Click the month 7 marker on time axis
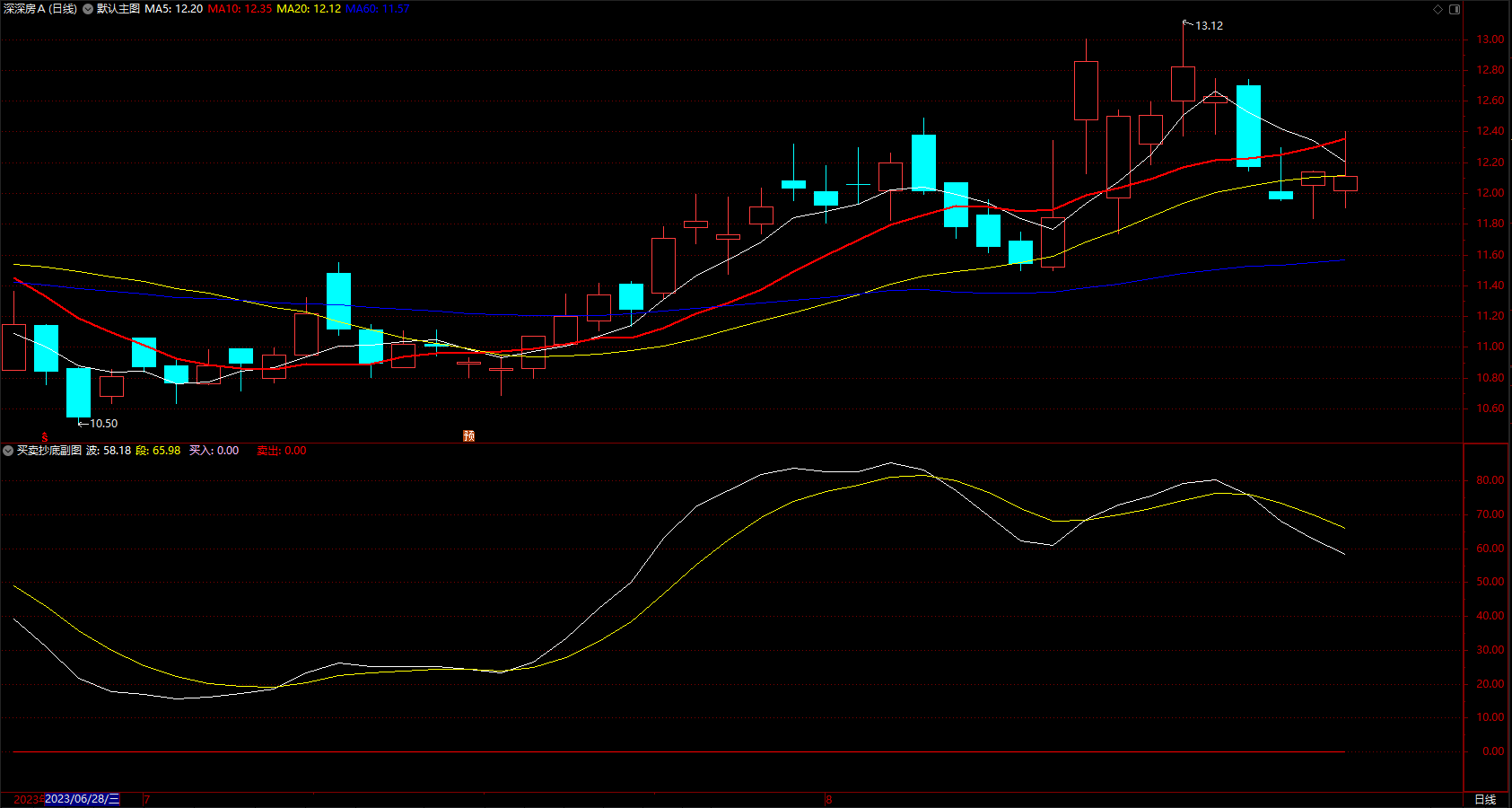The height and width of the screenshot is (808, 1512). pyautogui.click(x=146, y=799)
